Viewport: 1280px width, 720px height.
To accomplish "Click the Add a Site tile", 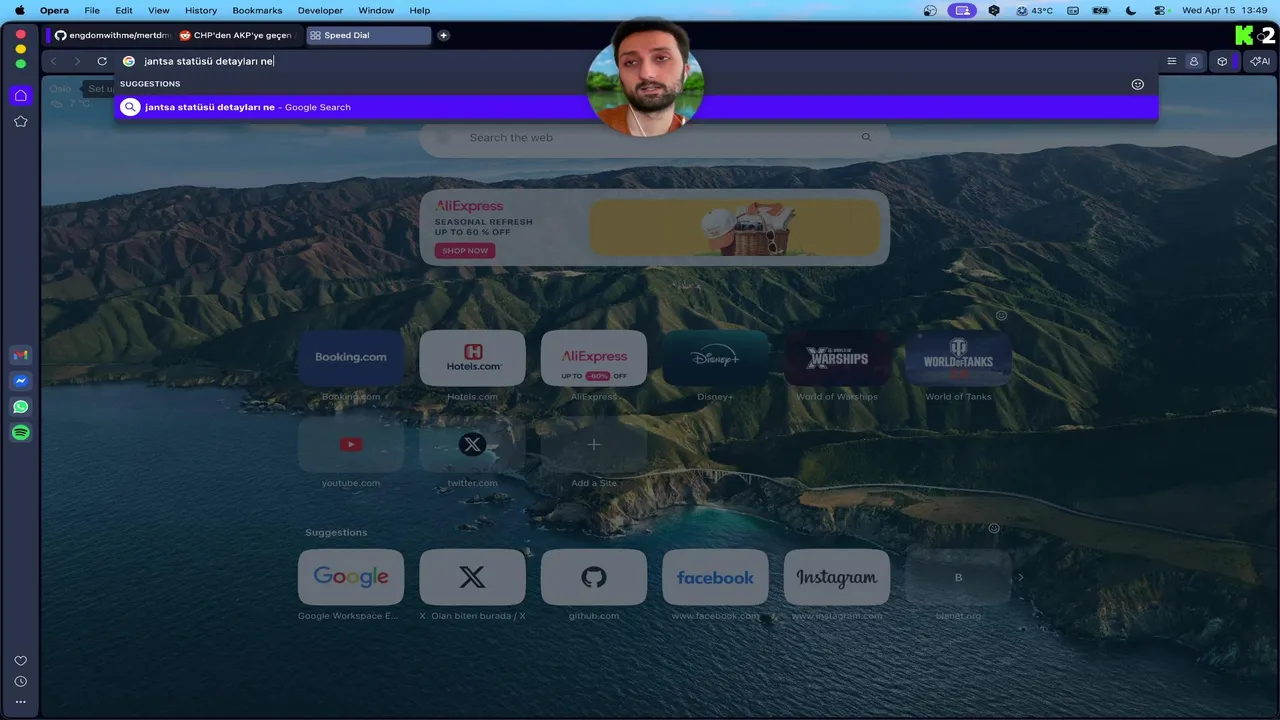I will pyautogui.click(x=594, y=444).
